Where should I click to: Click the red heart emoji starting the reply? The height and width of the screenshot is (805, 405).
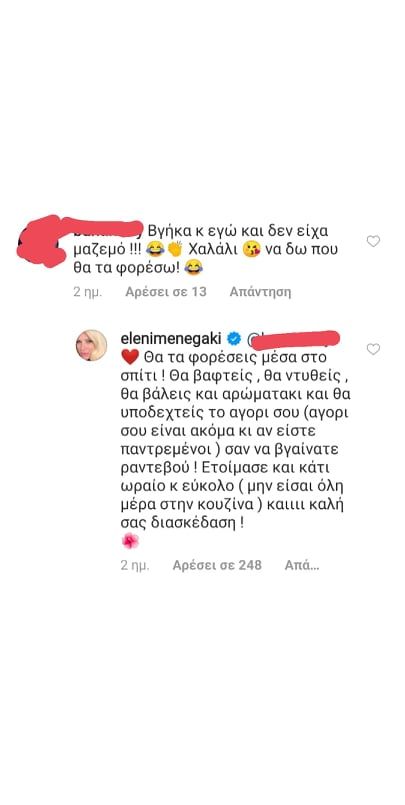(129, 355)
